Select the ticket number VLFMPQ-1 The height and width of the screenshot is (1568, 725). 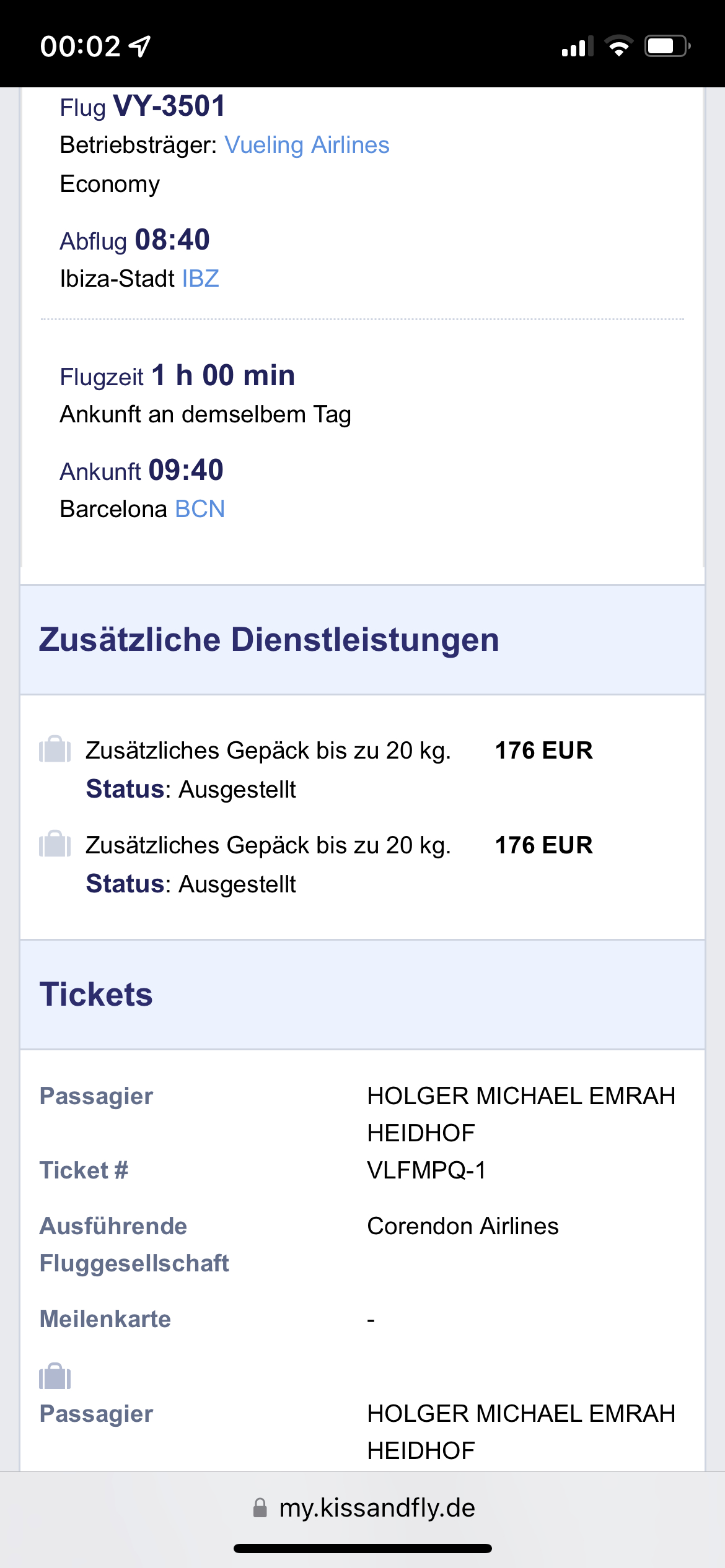tap(426, 1170)
